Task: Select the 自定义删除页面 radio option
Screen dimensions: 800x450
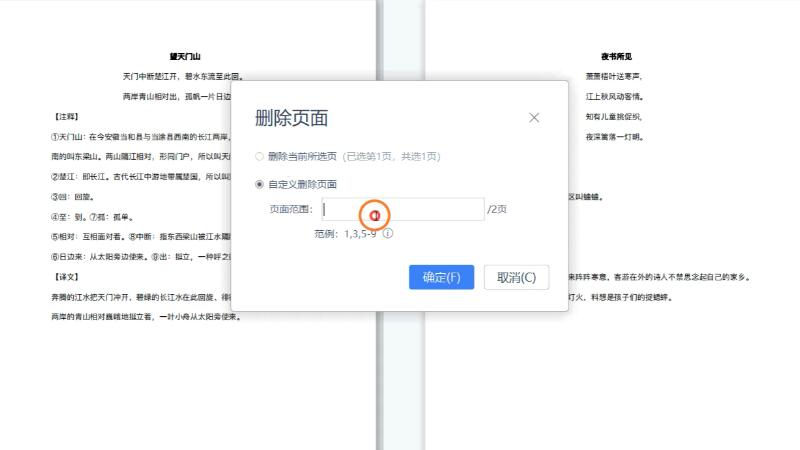Action: 261,184
